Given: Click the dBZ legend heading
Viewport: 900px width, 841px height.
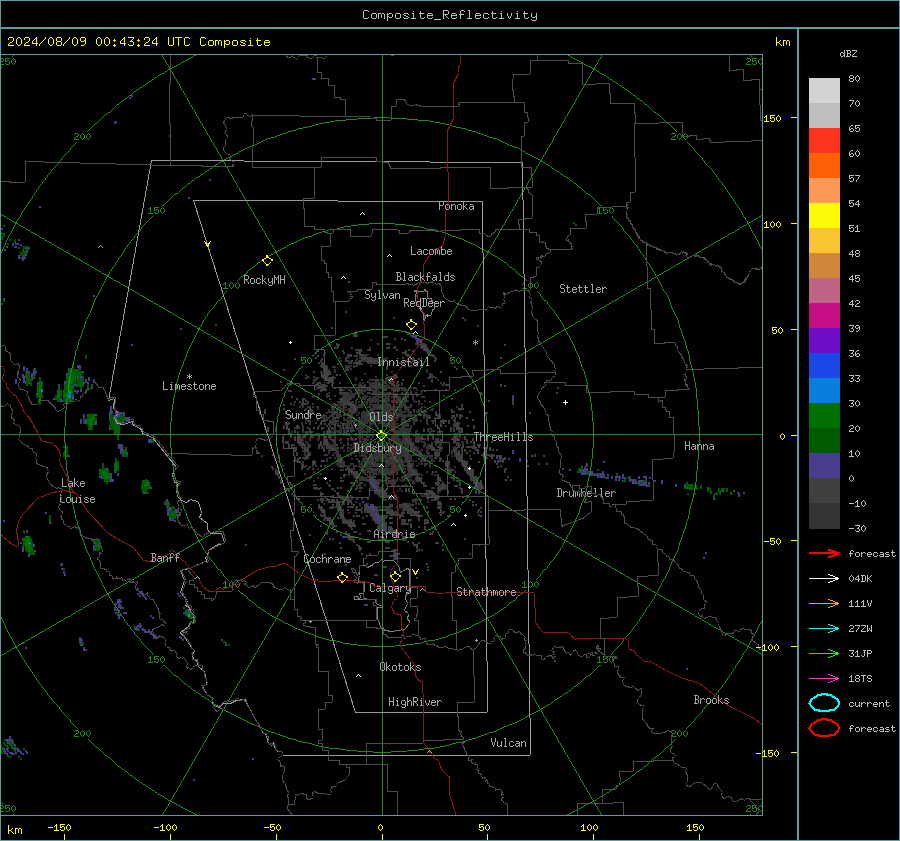Looking at the screenshot, I should tap(848, 53).
